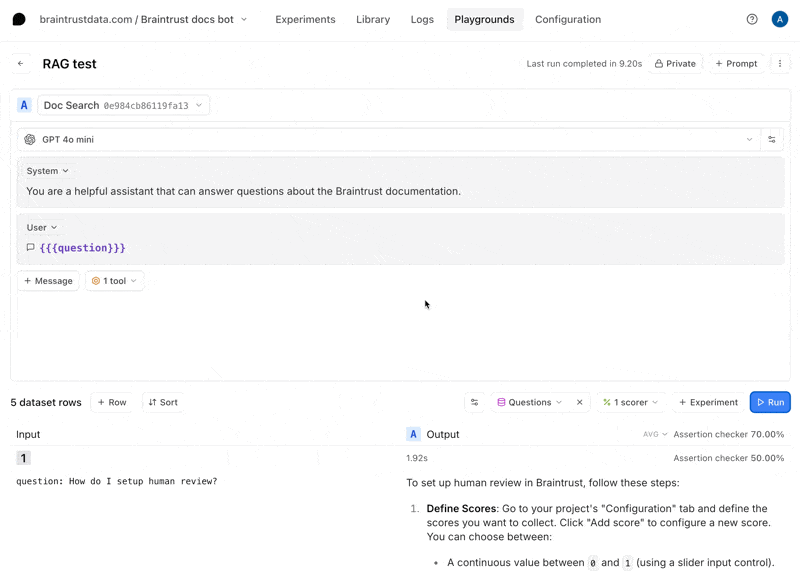
Task: Add a new message with + Message
Action: [48, 281]
